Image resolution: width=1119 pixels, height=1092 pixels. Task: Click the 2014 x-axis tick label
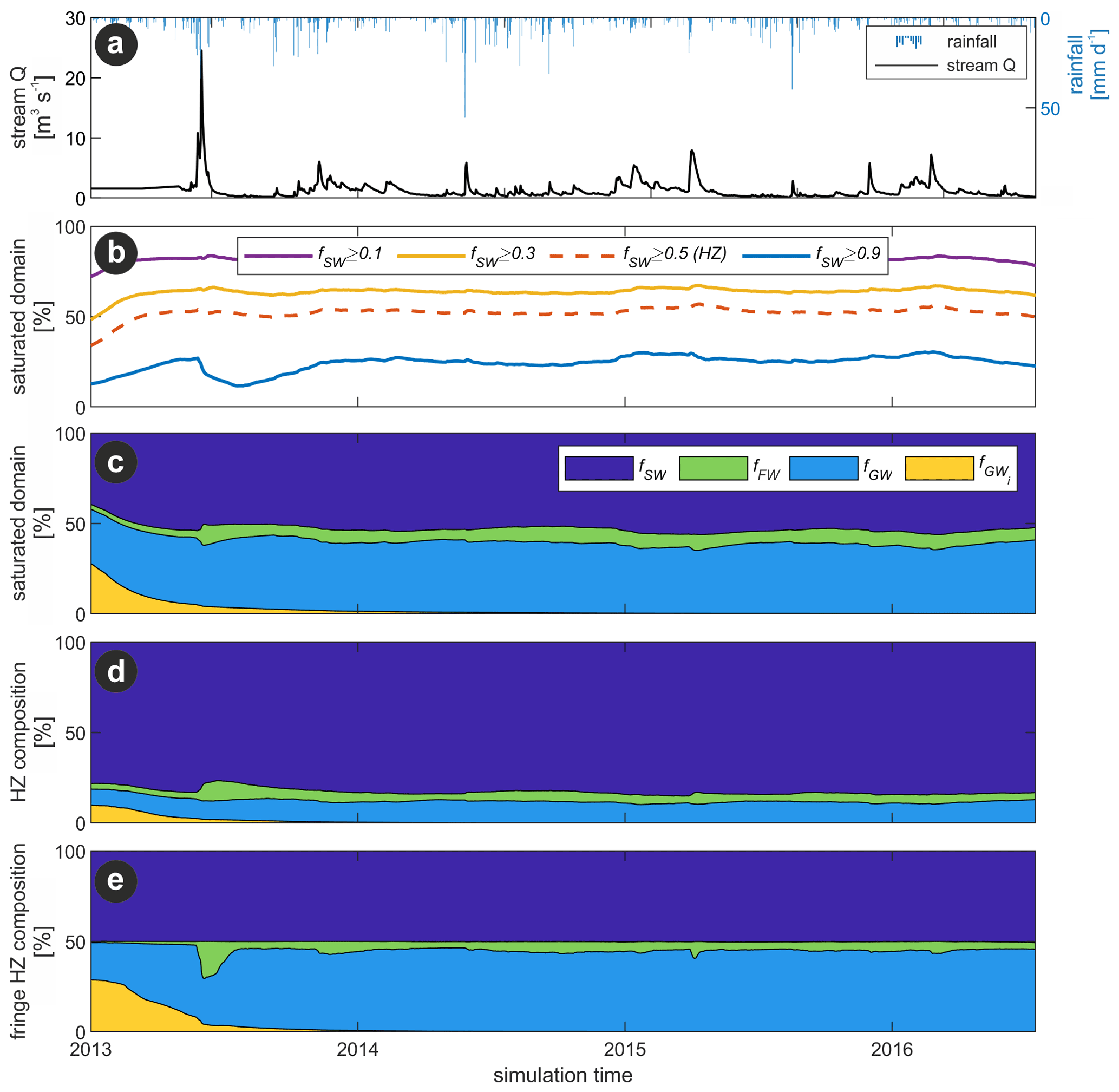(357, 1050)
